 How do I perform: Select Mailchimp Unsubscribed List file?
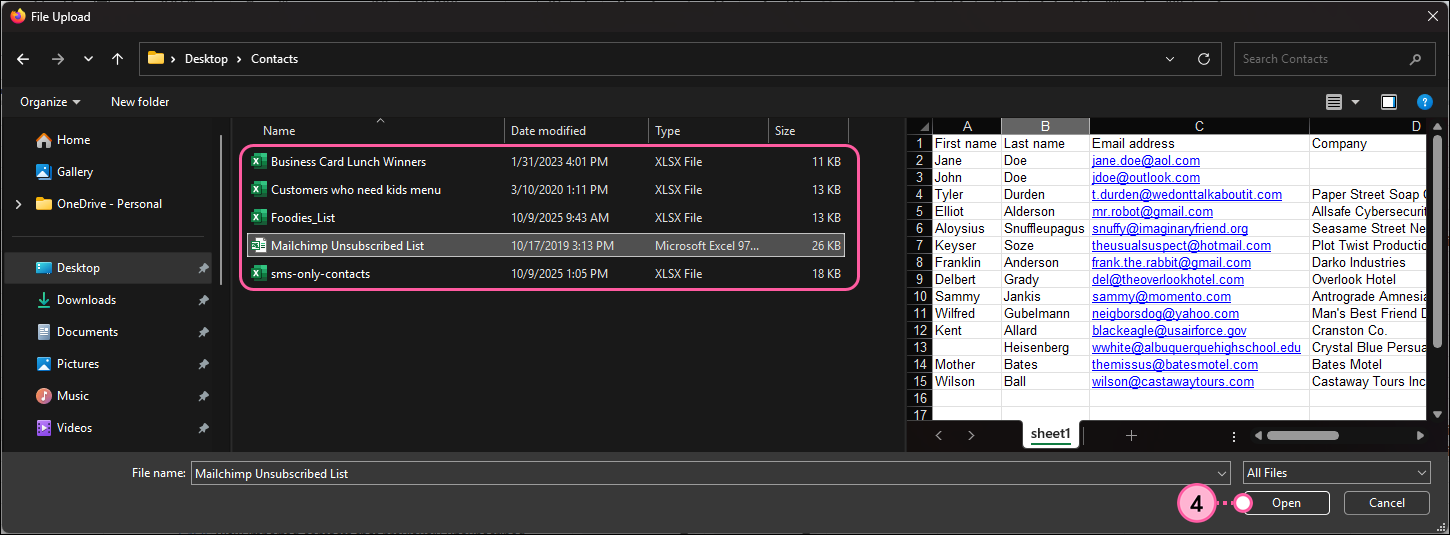click(546, 246)
